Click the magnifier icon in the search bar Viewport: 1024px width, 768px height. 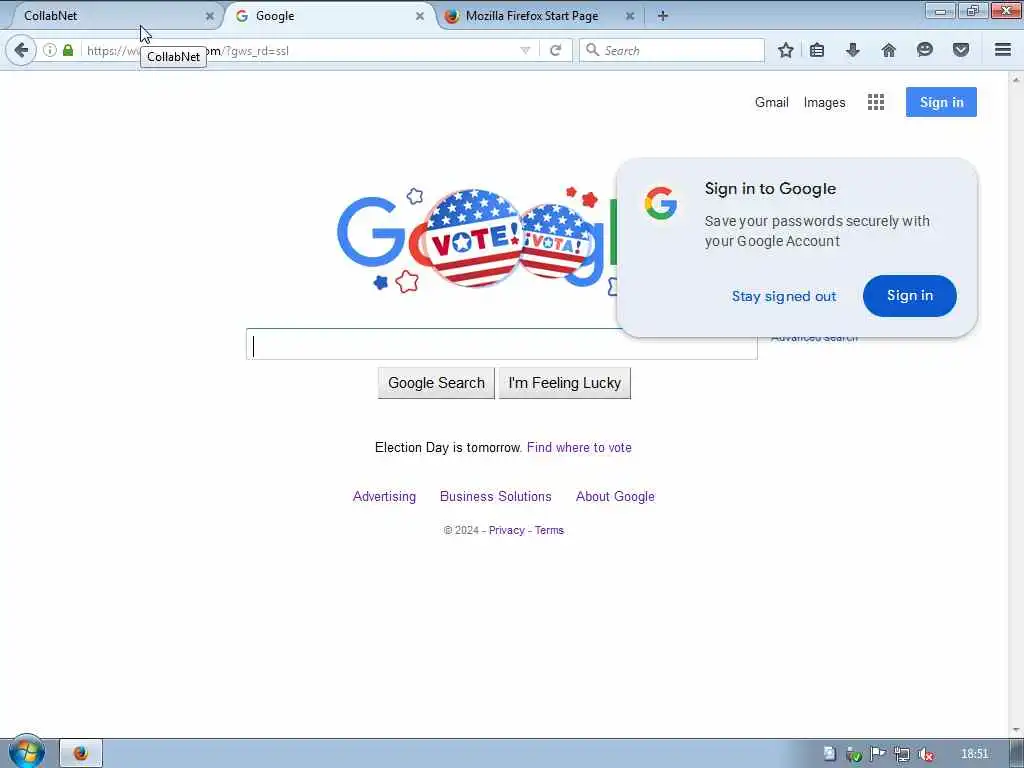tap(592, 50)
